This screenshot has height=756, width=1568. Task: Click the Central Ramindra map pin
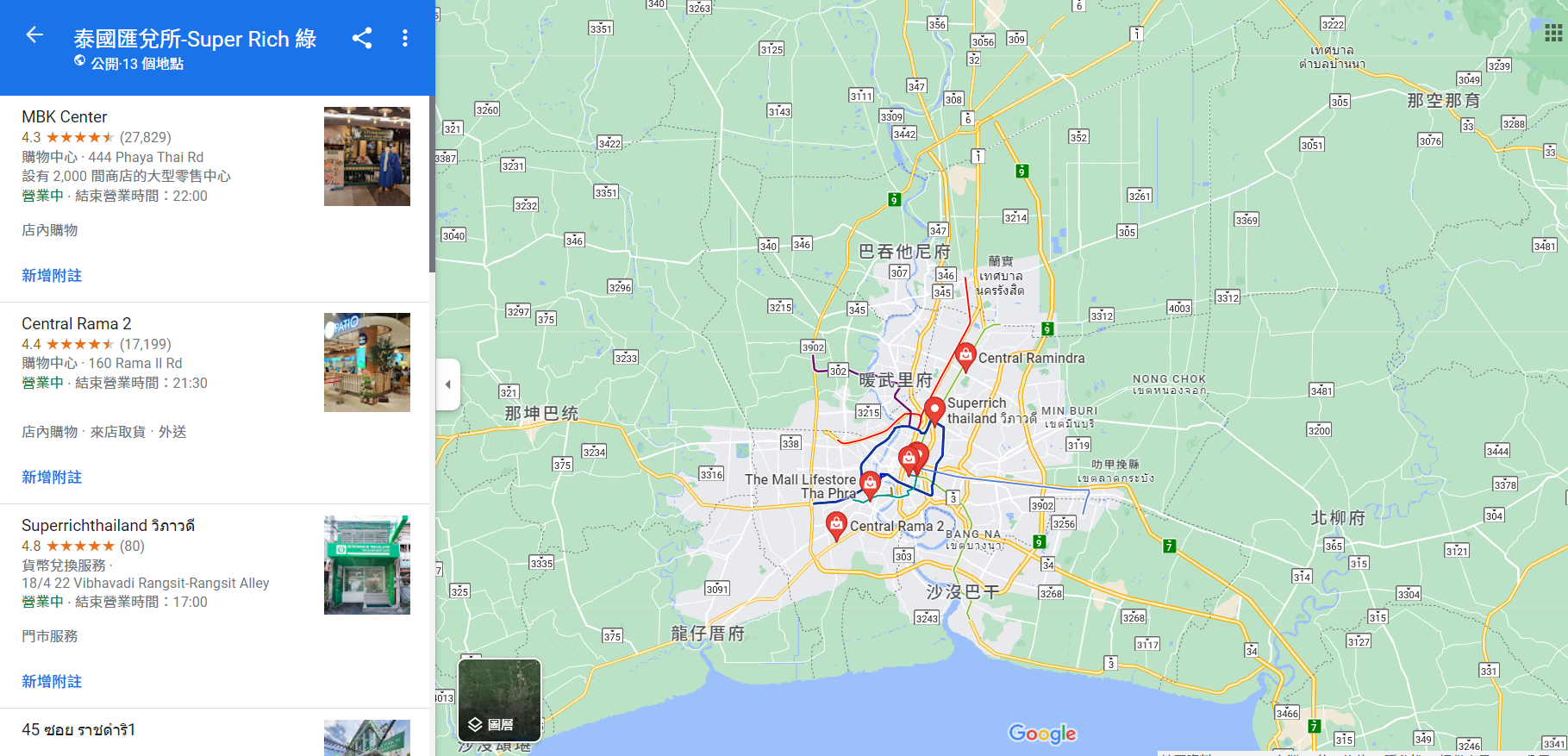(x=965, y=355)
